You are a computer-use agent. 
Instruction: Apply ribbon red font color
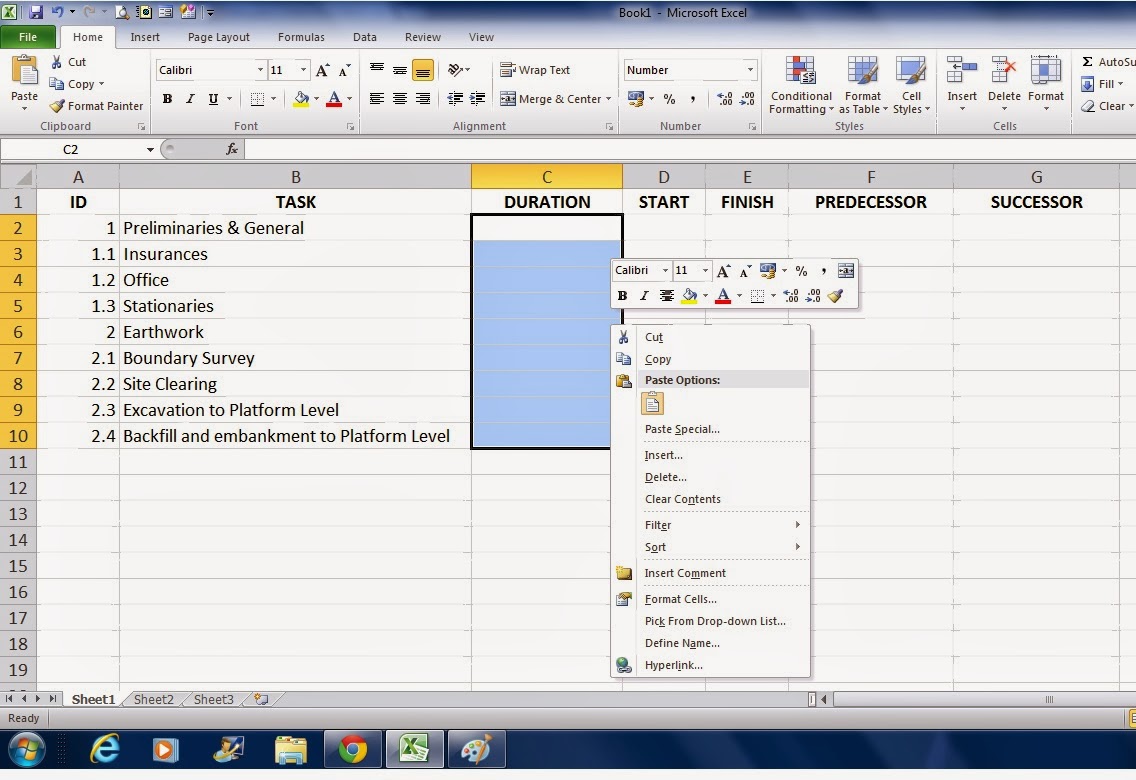(x=334, y=99)
